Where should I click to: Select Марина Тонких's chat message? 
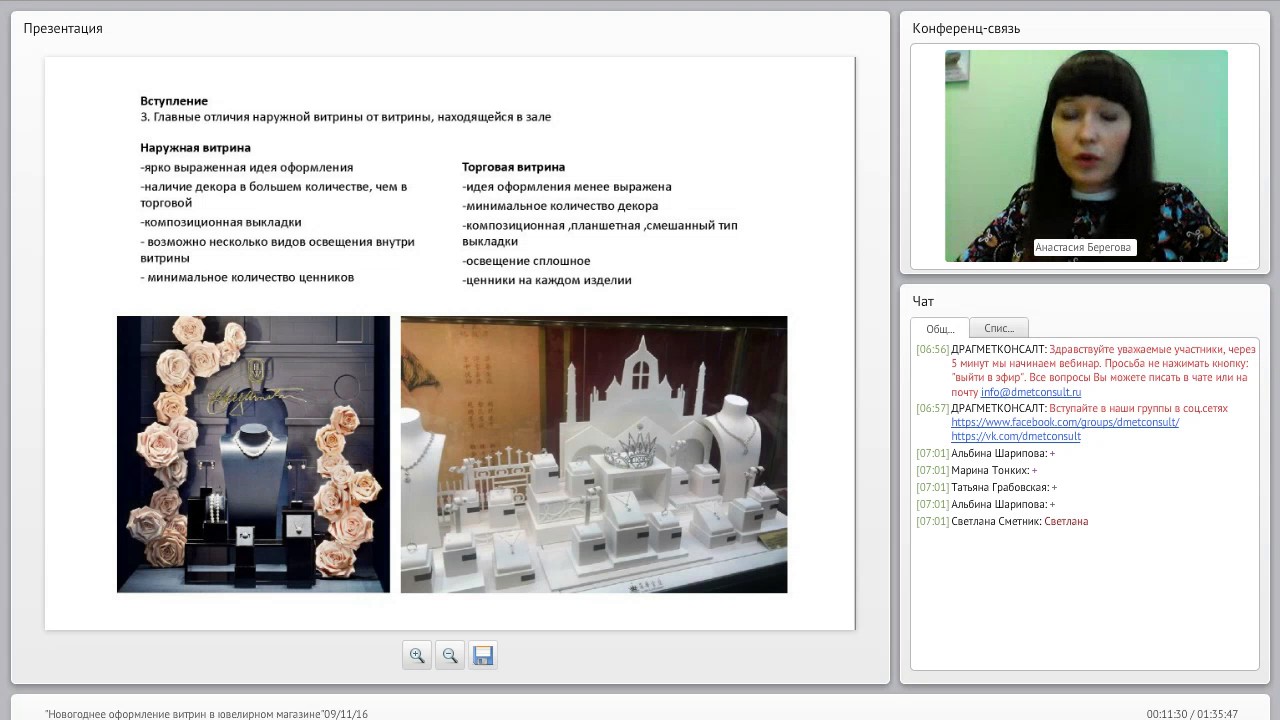976,470
